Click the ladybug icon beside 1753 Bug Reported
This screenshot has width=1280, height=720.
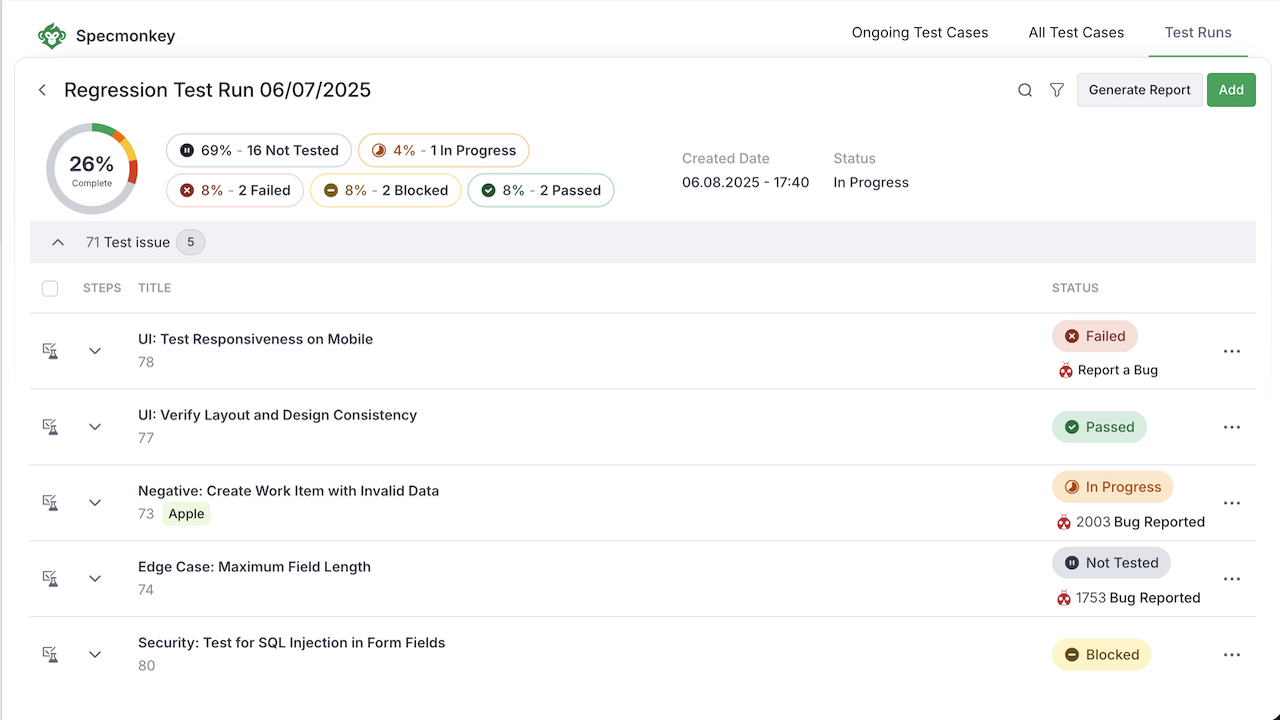pos(1064,598)
